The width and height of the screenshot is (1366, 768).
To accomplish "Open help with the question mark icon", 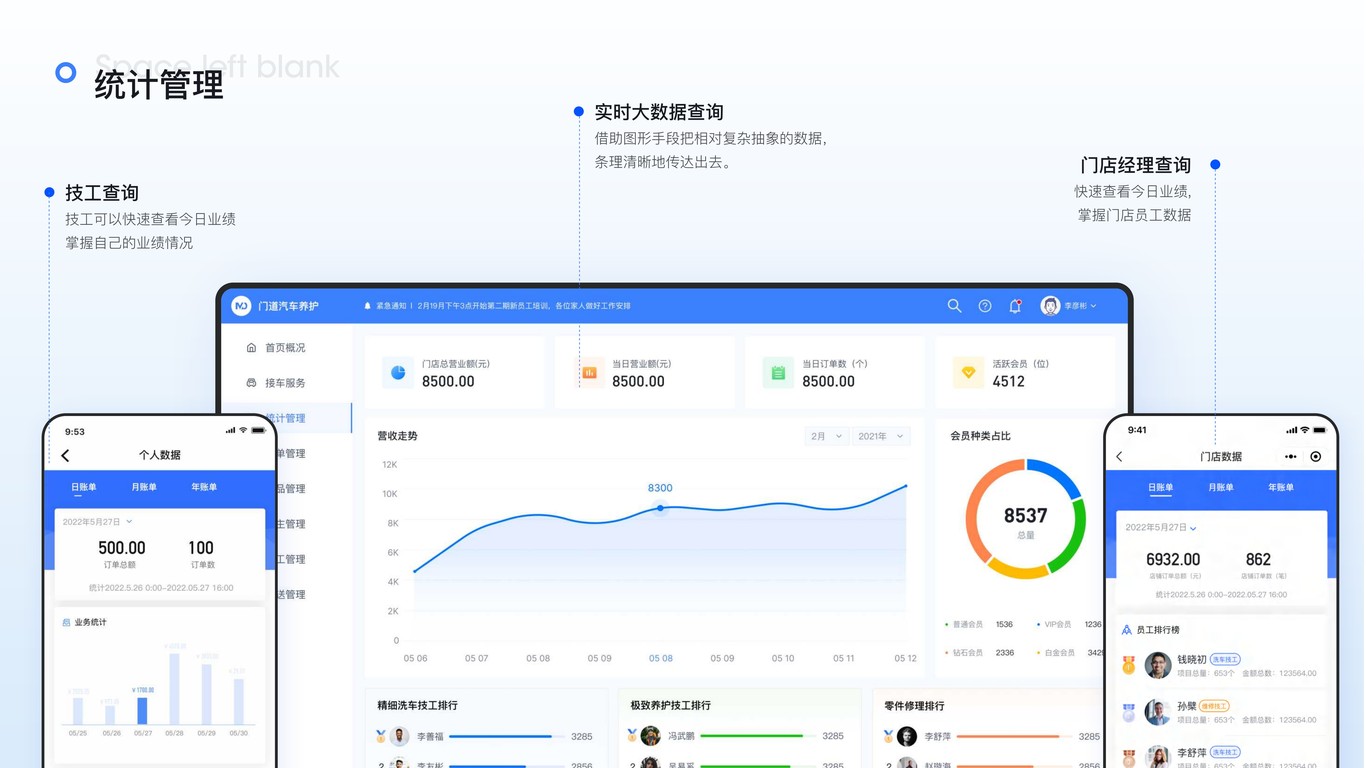I will pos(985,306).
